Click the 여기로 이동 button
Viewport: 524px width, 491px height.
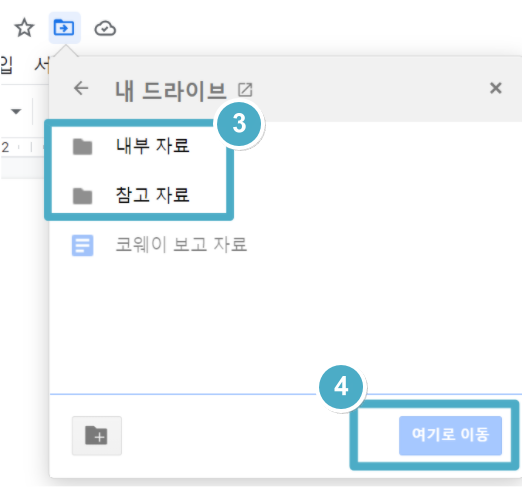point(450,435)
